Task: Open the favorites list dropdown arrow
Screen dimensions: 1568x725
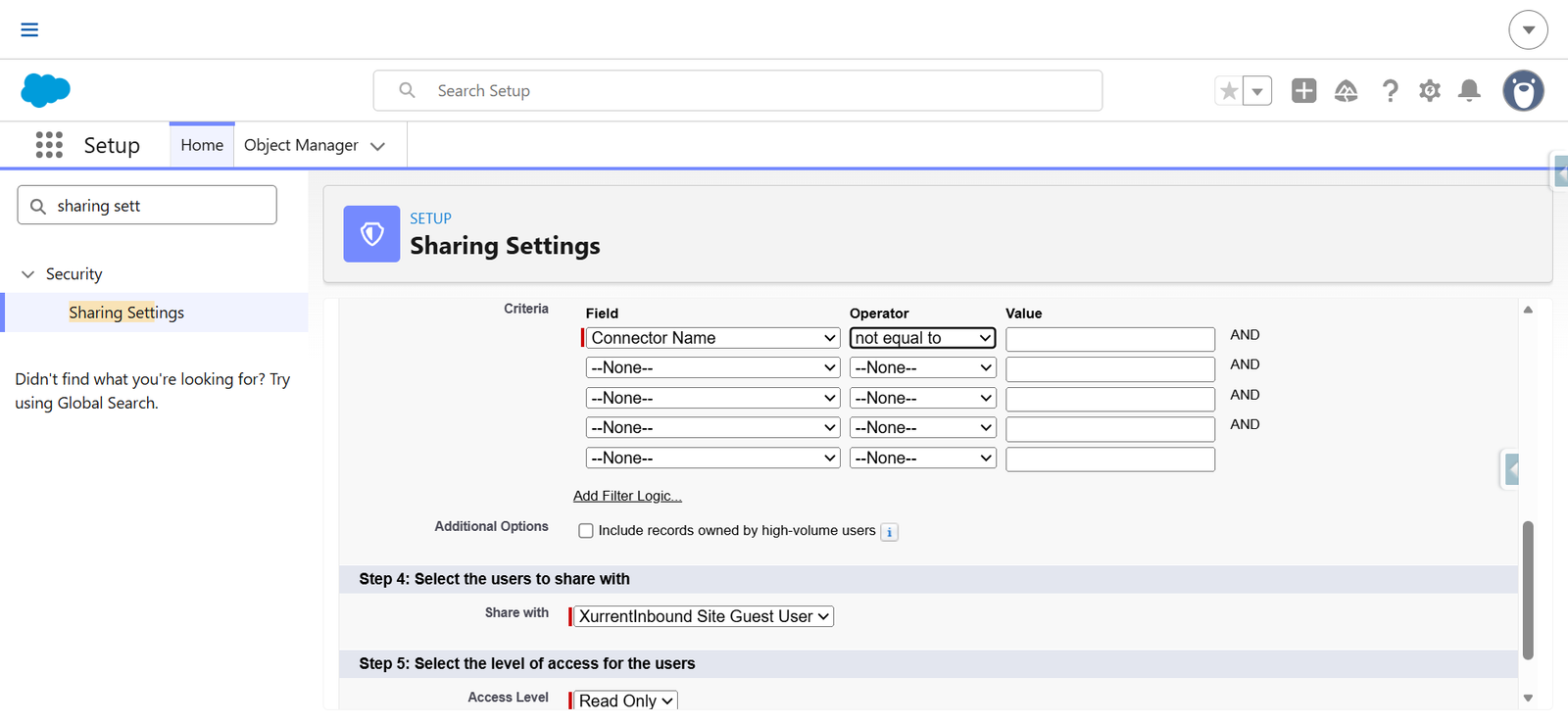Action: click(1257, 90)
